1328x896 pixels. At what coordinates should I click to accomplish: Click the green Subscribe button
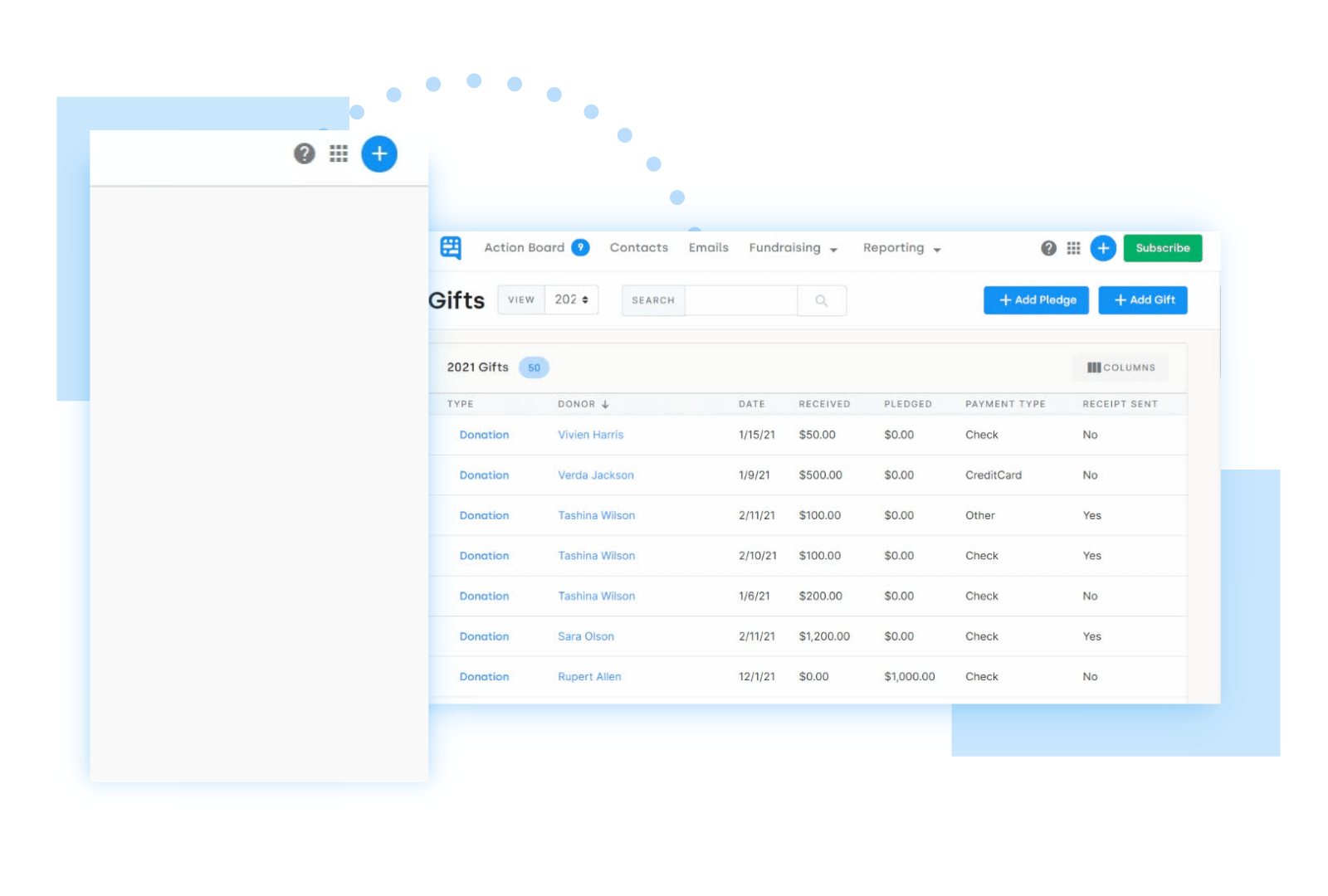(1162, 247)
